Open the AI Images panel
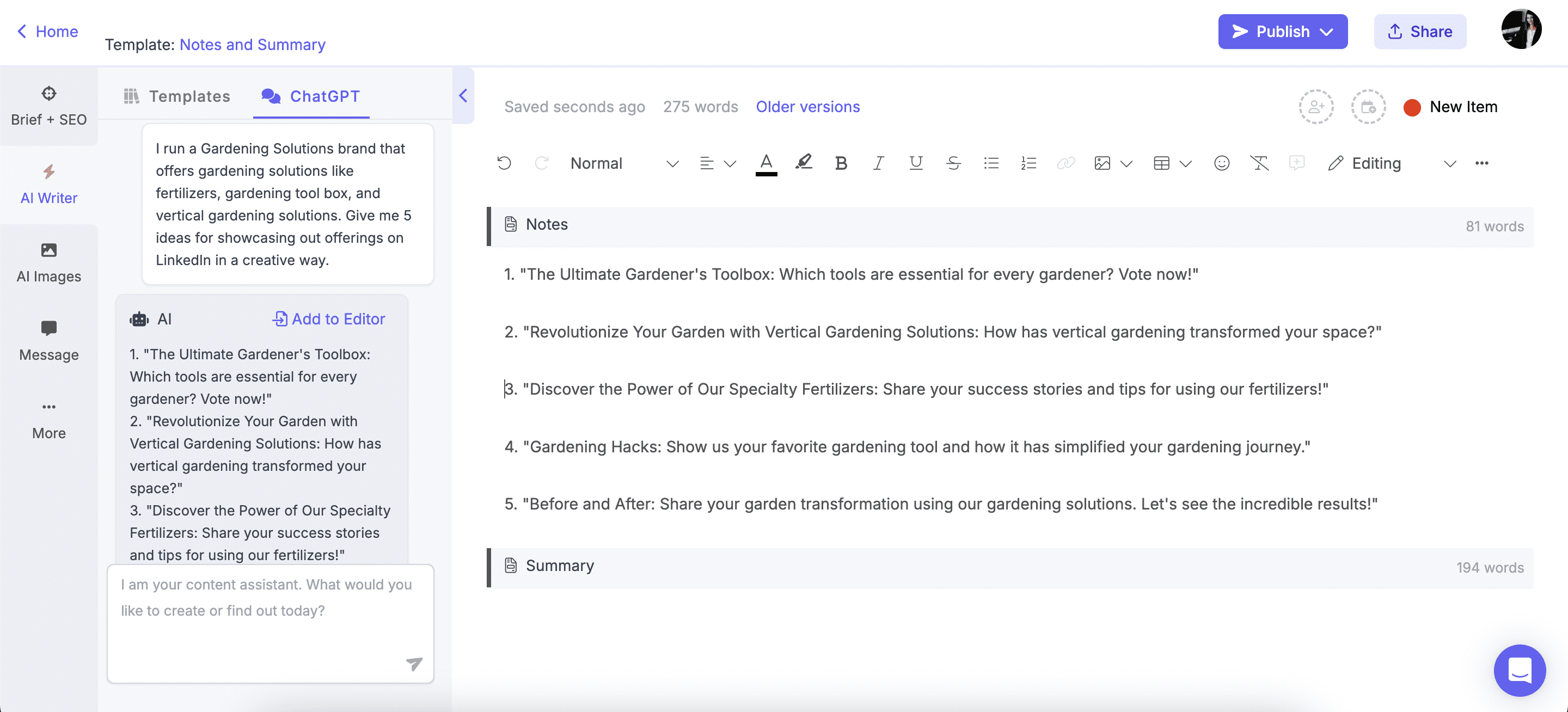 [48, 263]
